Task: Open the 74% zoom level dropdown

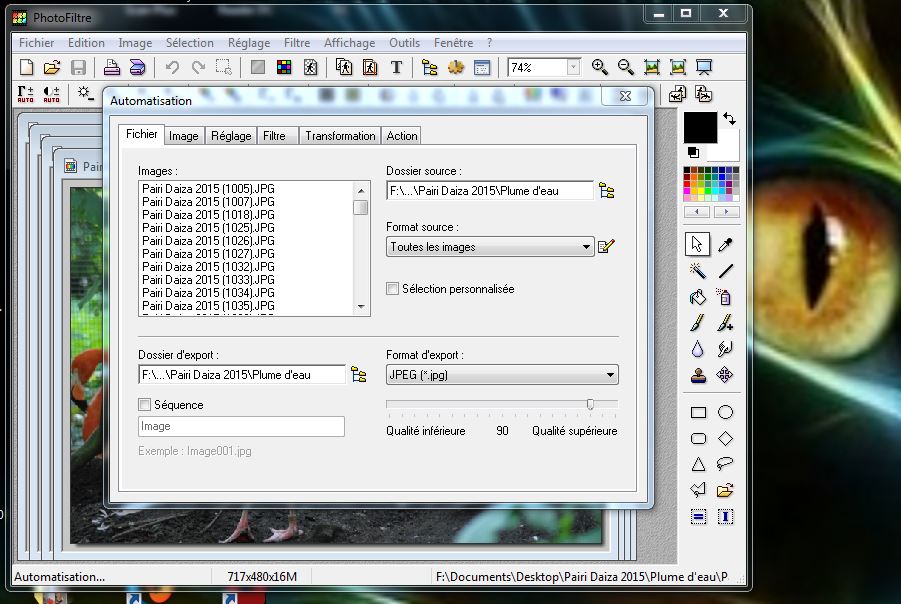Action: coord(573,68)
